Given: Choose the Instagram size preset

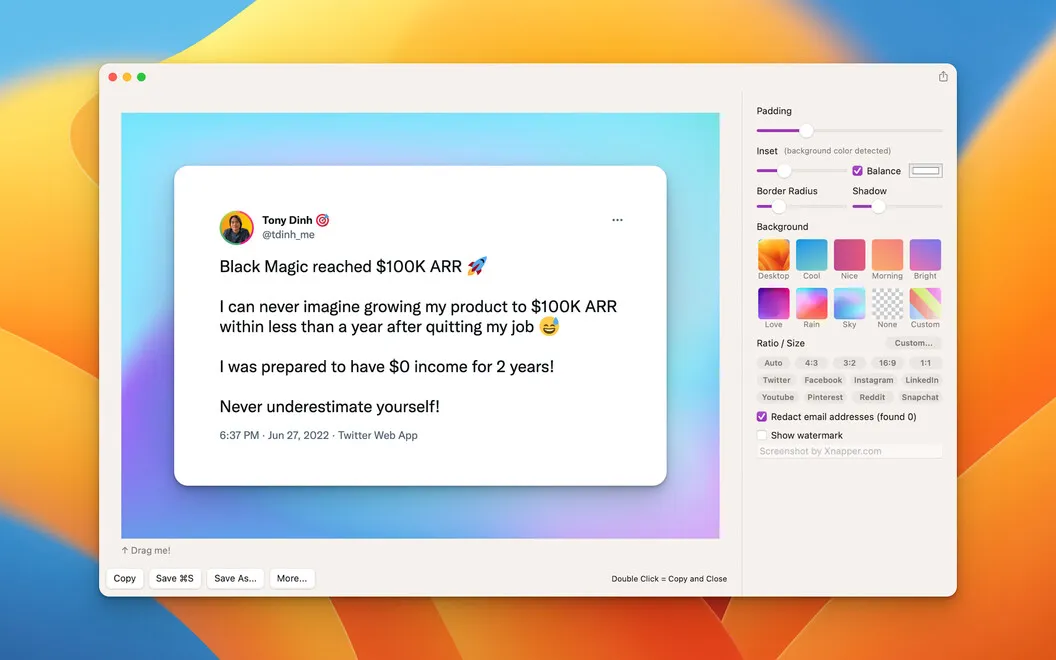Looking at the screenshot, I should (x=873, y=381).
